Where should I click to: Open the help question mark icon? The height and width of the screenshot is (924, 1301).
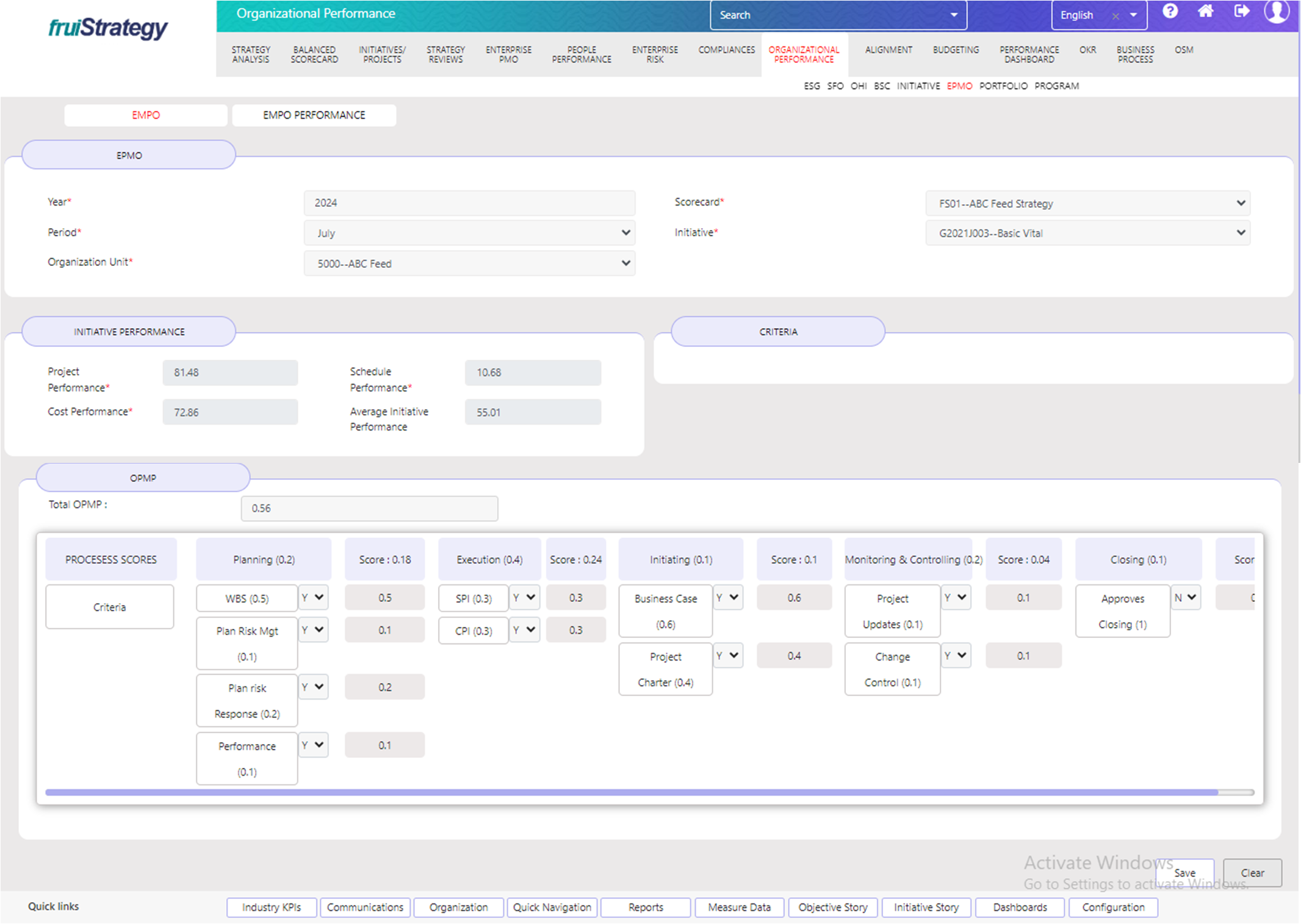click(1169, 12)
